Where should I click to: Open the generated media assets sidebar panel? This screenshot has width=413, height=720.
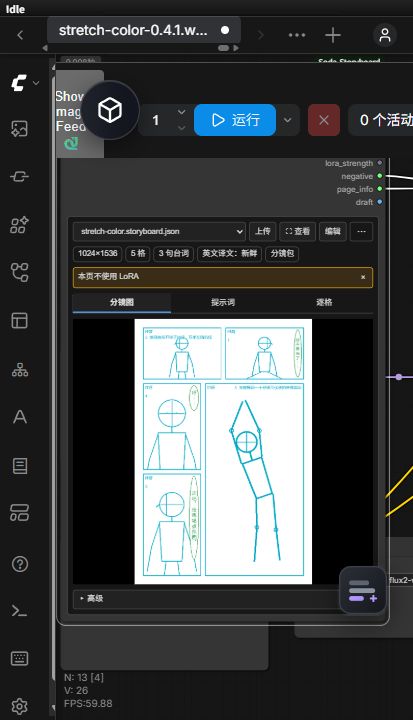tap(19, 129)
